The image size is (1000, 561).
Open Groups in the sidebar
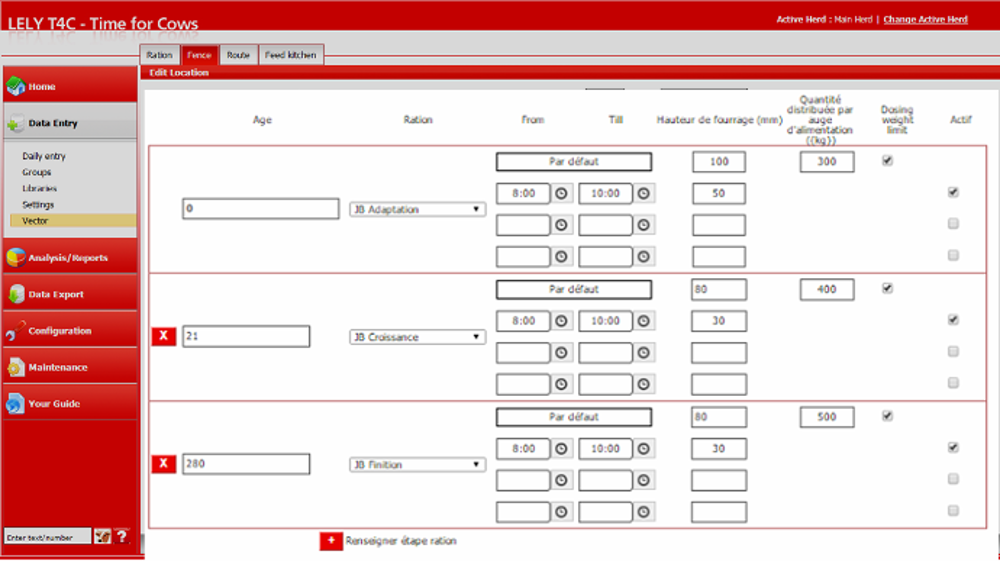tap(36, 172)
